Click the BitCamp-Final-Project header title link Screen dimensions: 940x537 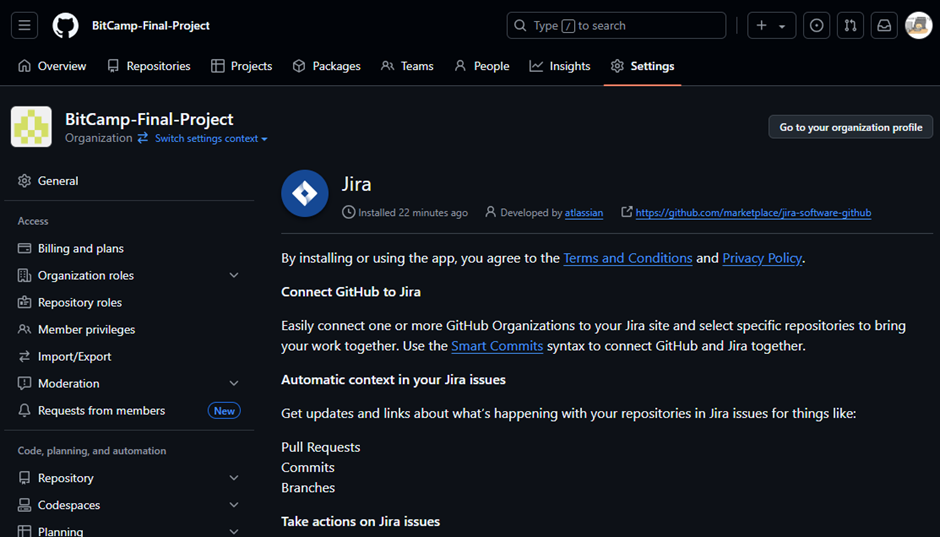point(150,25)
